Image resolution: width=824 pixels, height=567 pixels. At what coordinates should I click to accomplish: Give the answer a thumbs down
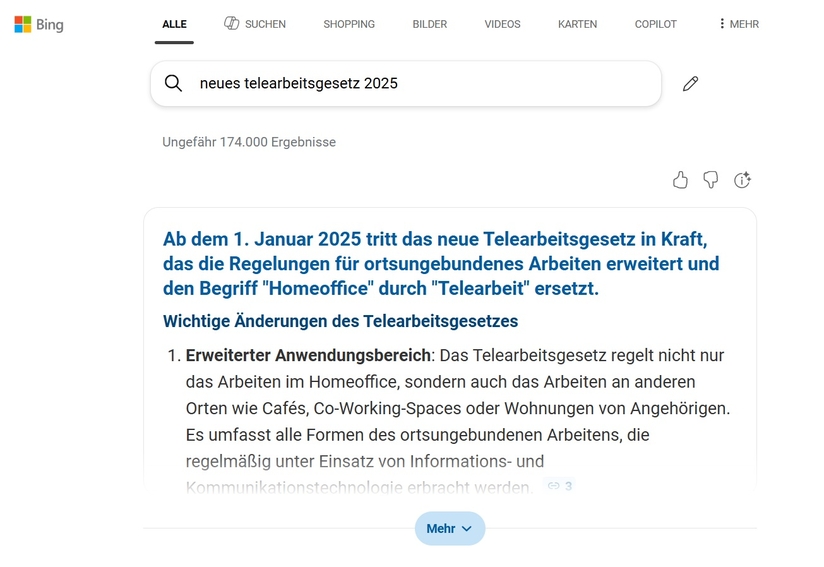(x=711, y=180)
